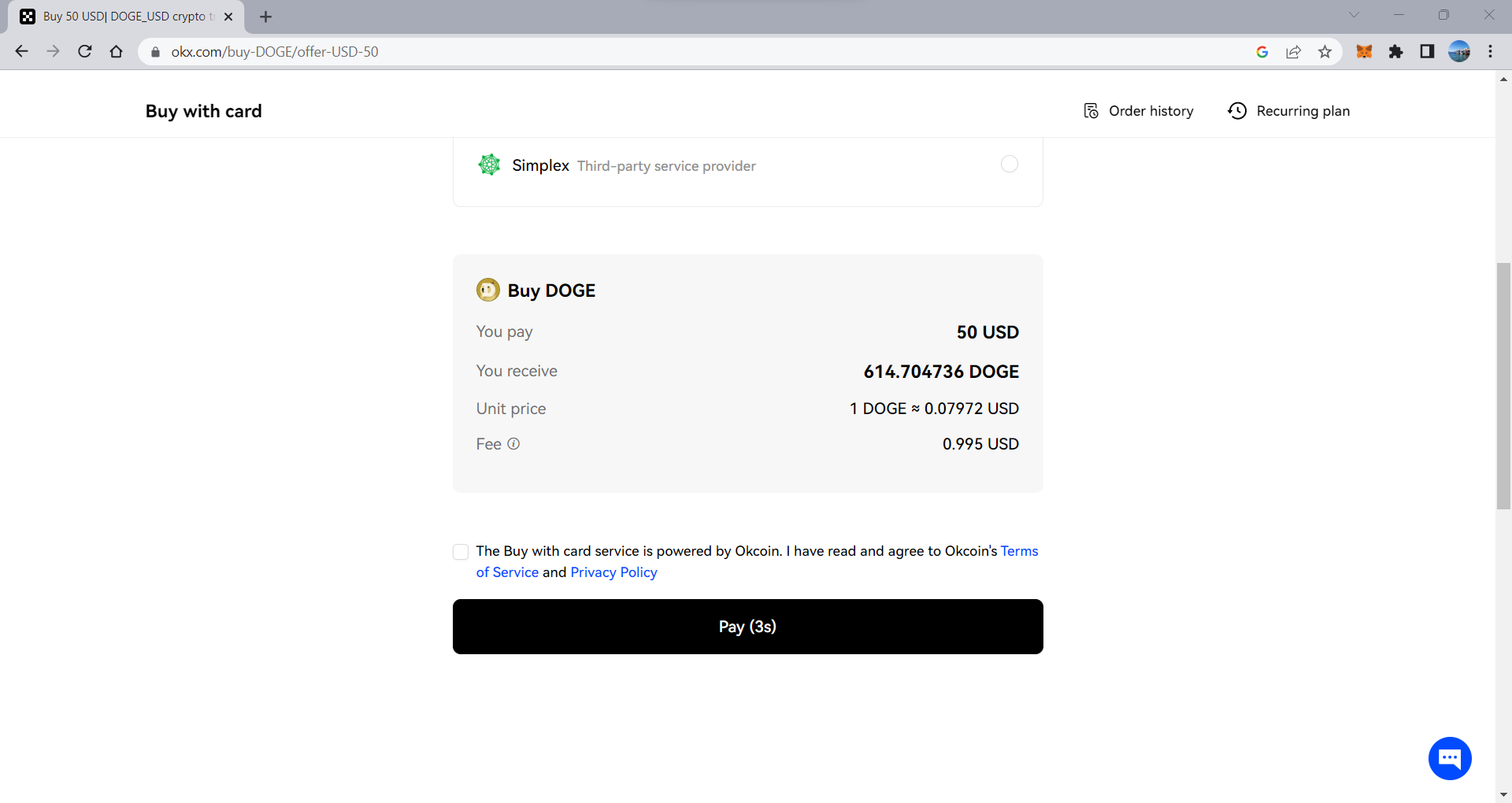1512x803 pixels.
Task: Open the Chrome profile avatar menu
Action: click(1459, 52)
